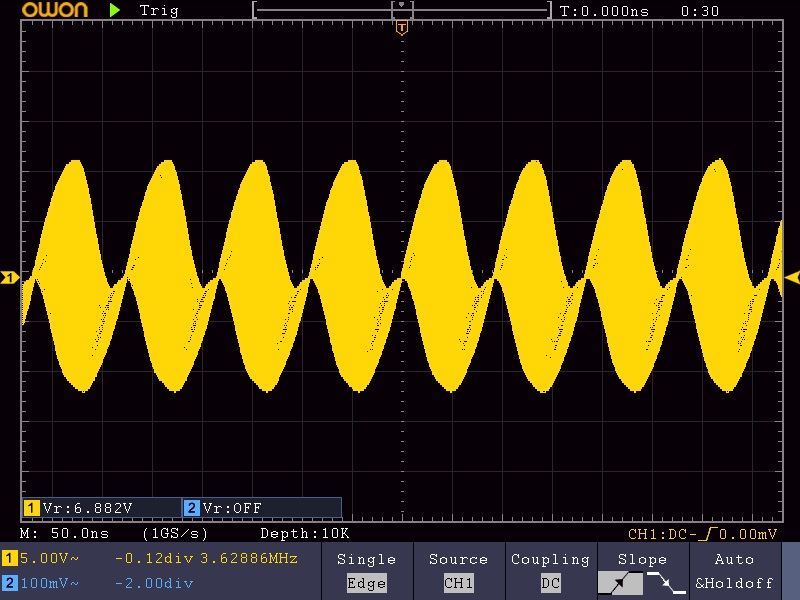This screenshot has width=800, height=600.
Task: Click the 3.62886MHz frequency readout
Action: click(248, 558)
